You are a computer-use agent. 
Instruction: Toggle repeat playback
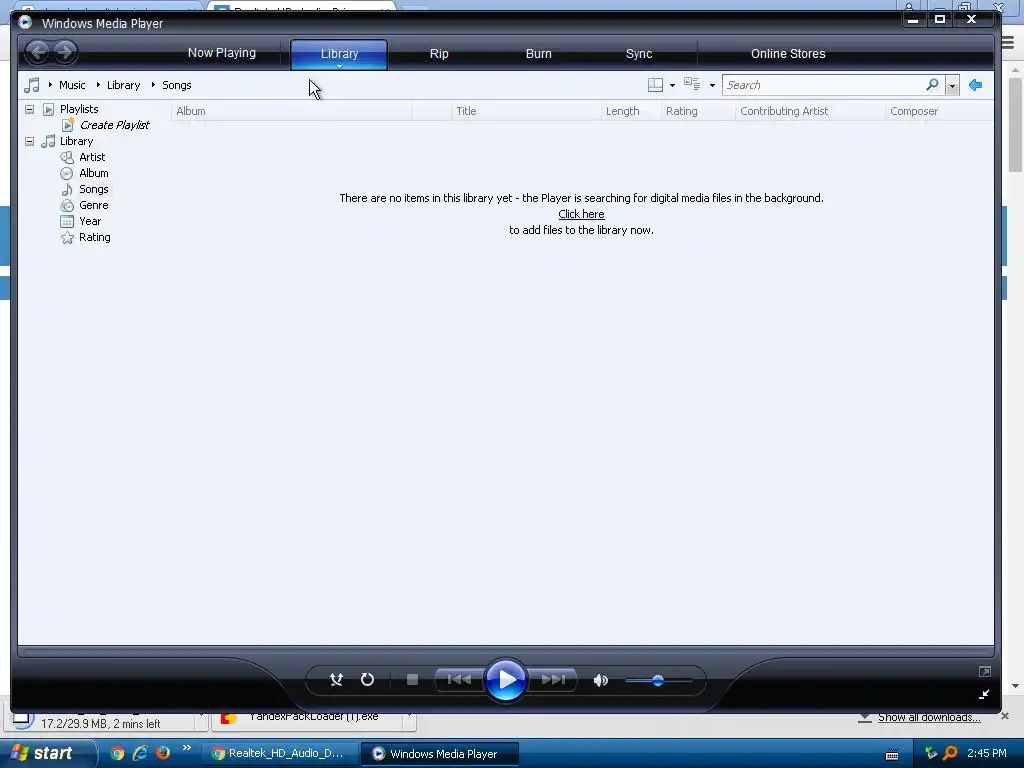[x=368, y=680]
